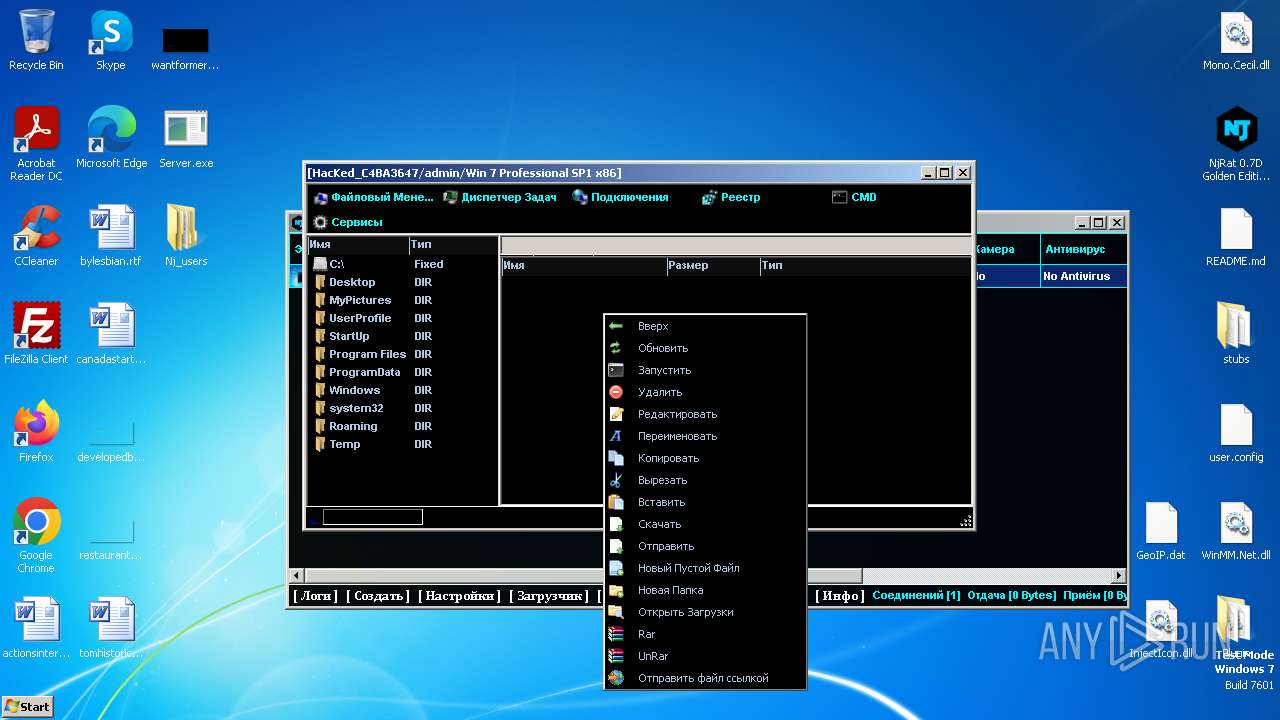
Task: Choose Новая Папка menu entry
Action: (x=670, y=590)
